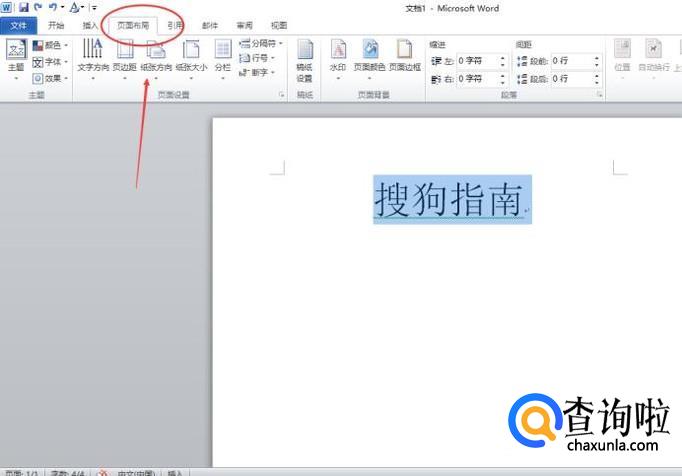Expand the theme 颜色 dropdown

pyautogui.click(x=50, y=45)
